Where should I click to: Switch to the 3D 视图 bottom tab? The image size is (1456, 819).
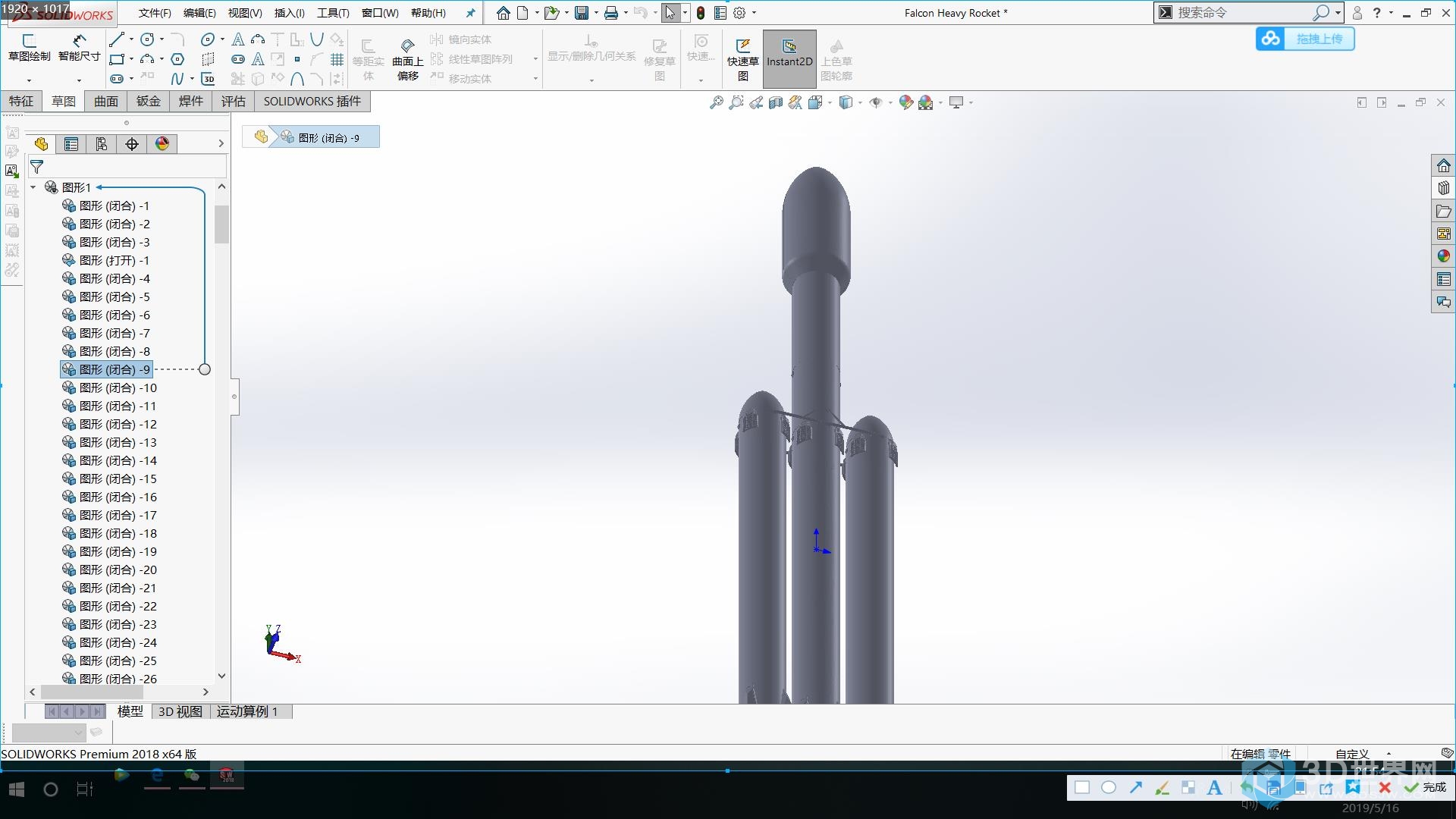pyautogui.click(x=180, y=711)
